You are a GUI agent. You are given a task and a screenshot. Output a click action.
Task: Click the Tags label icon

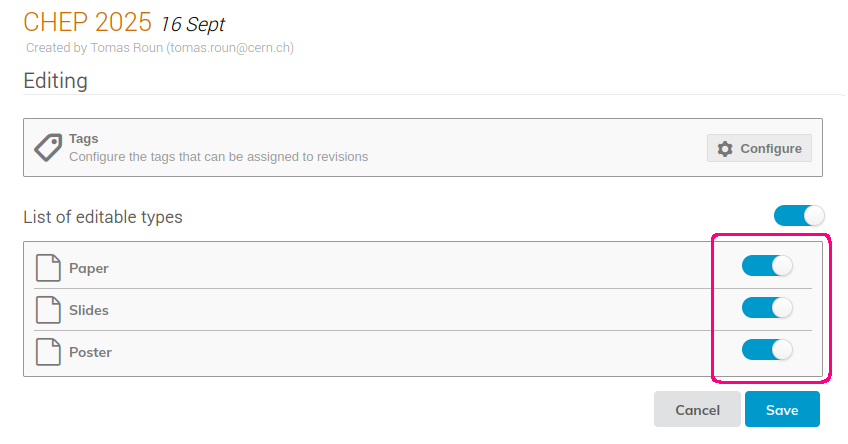[48, 147]
